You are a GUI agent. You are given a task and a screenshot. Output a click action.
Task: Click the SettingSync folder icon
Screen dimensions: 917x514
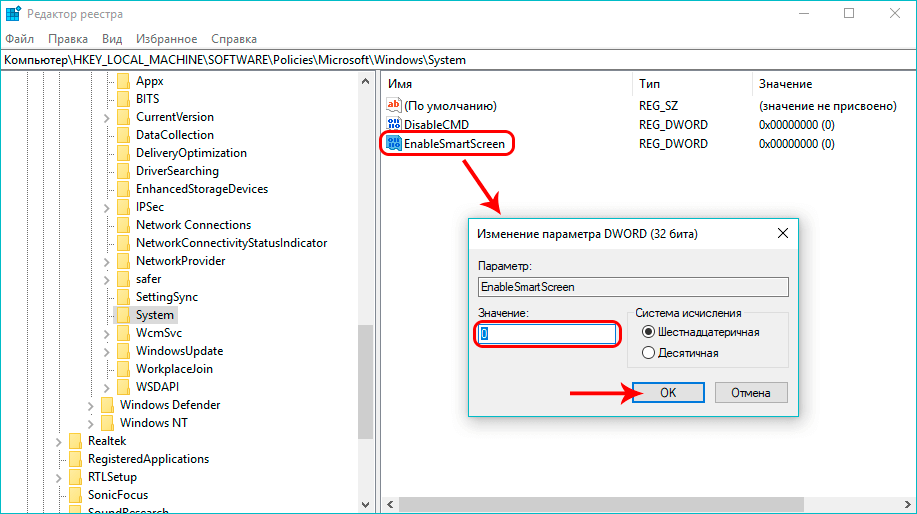123,297
